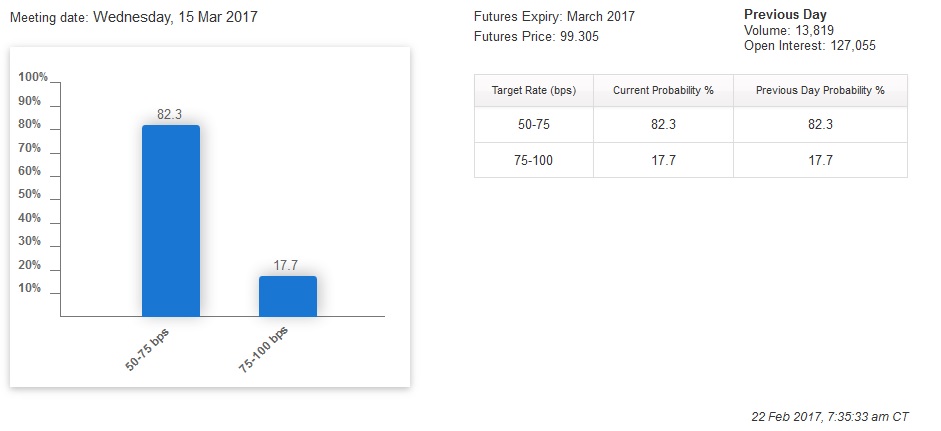Image resolution: width=941 pixels, height=431 pixels.
Task: Click the Futures Price: 99.305 text
Action: (x=536, y=37)
